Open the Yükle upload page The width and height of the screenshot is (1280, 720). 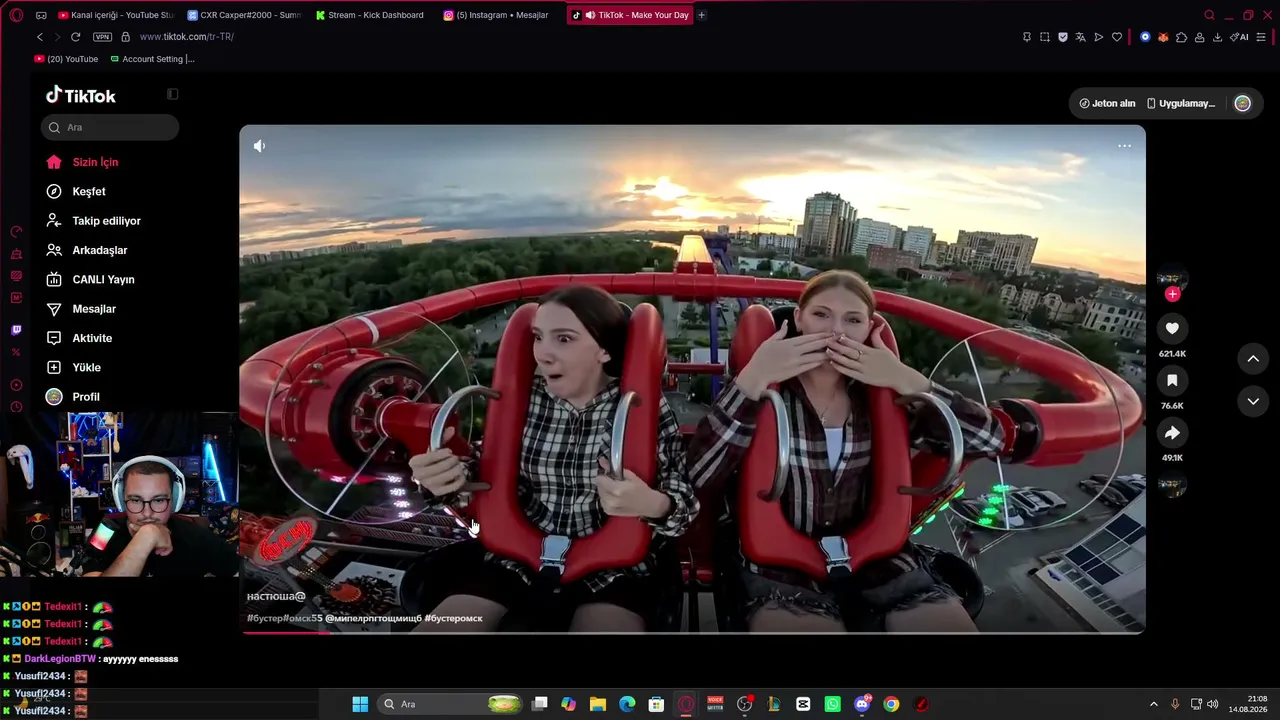pos(86,367)
